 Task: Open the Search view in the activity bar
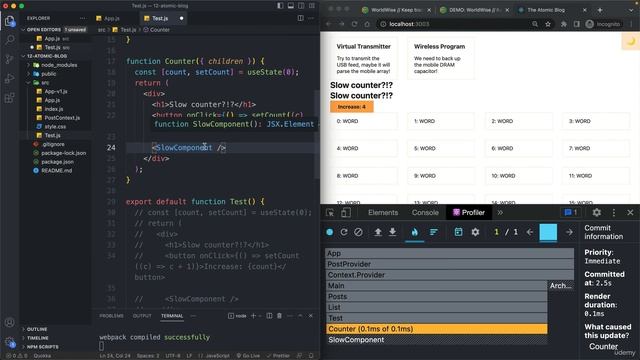pyautogui.click(x=9, y=40)
